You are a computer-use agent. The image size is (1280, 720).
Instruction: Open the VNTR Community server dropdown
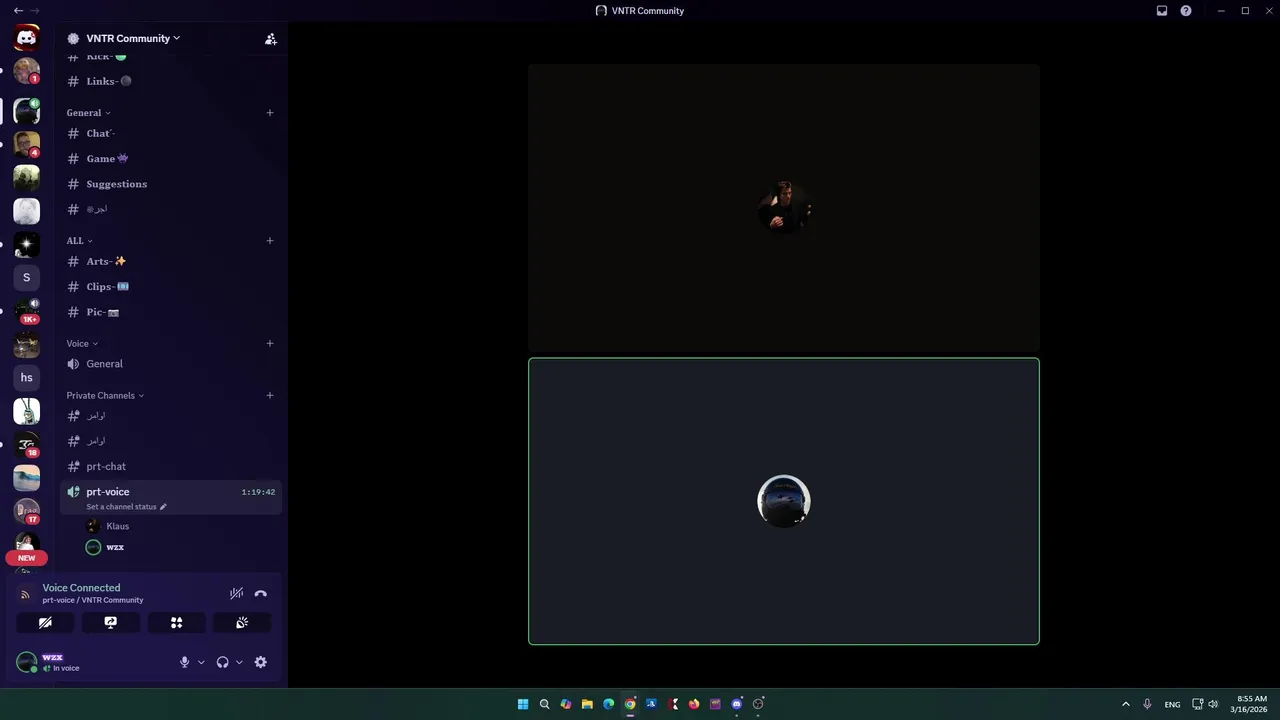[x=133, y=38]
